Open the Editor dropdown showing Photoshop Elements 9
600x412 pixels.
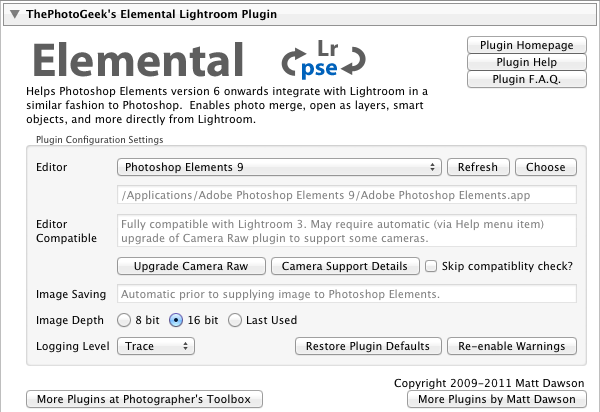pos(279,167)
